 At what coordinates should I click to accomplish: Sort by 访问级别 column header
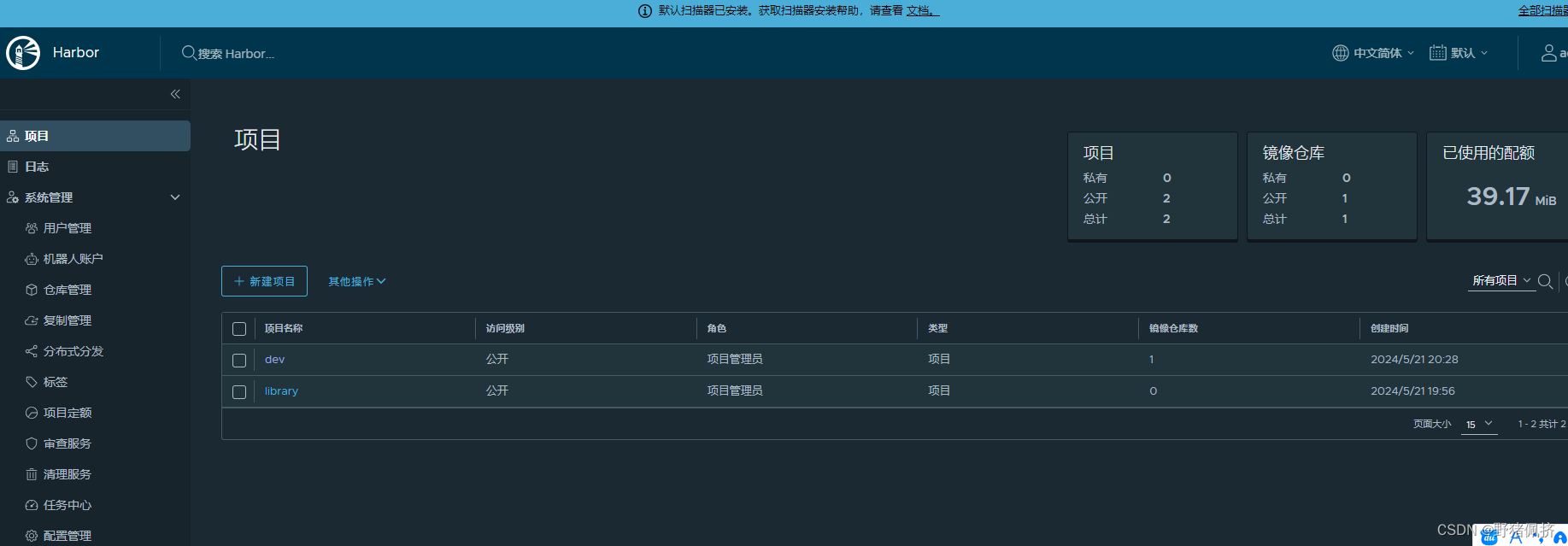[x=505, y=328]
